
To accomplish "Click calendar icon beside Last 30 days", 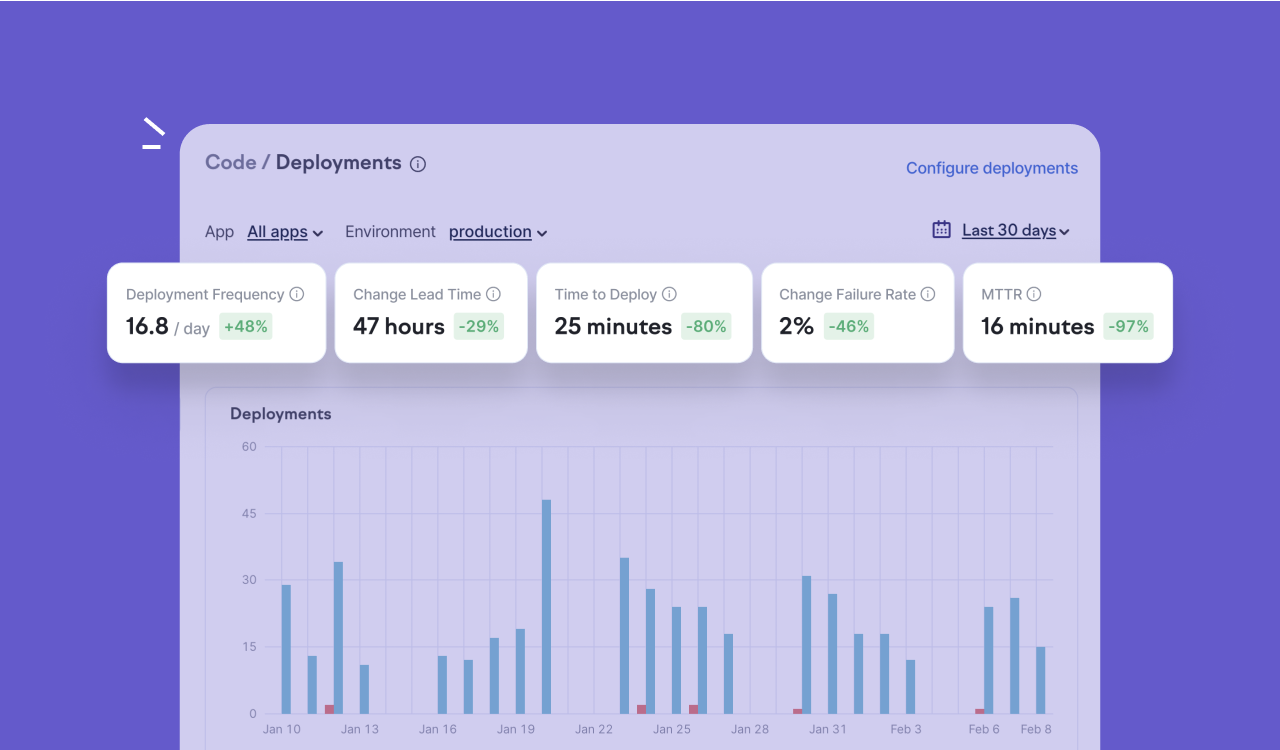I will point(941,230).
